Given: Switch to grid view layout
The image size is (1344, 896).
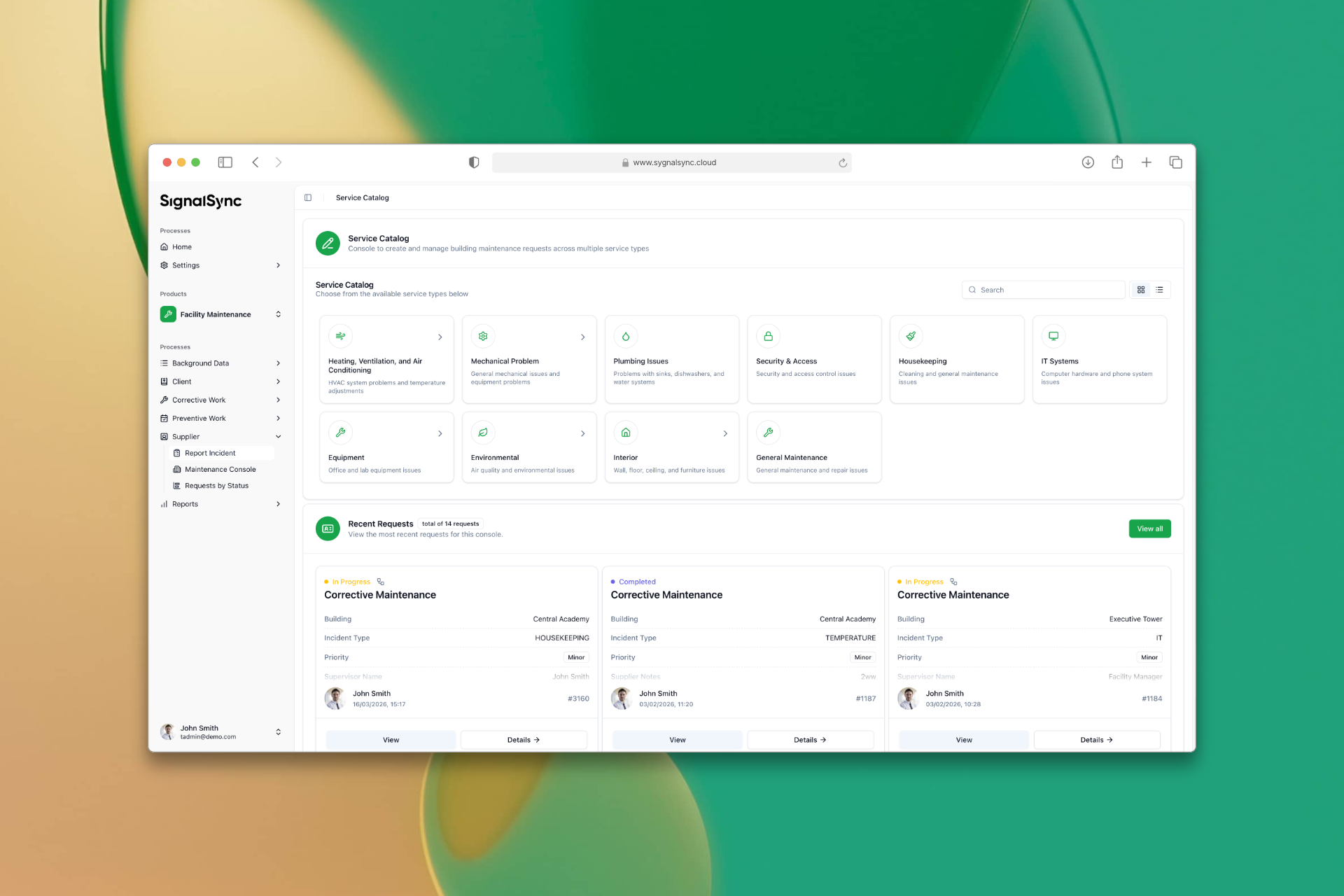Looking at the screenshot, I should pos(1141,290).
